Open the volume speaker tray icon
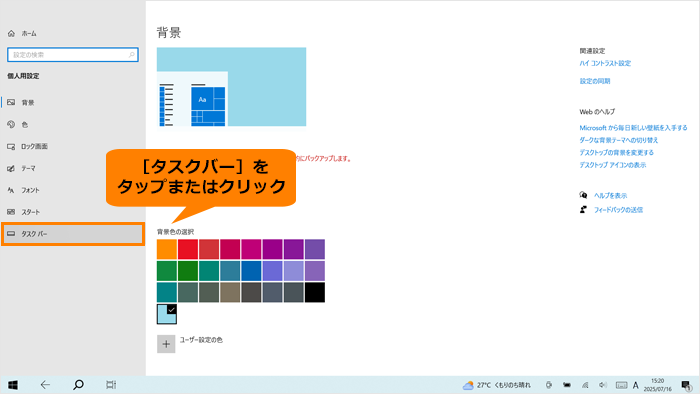The width and height of the screenshot is (700, 394). [603, 385]
